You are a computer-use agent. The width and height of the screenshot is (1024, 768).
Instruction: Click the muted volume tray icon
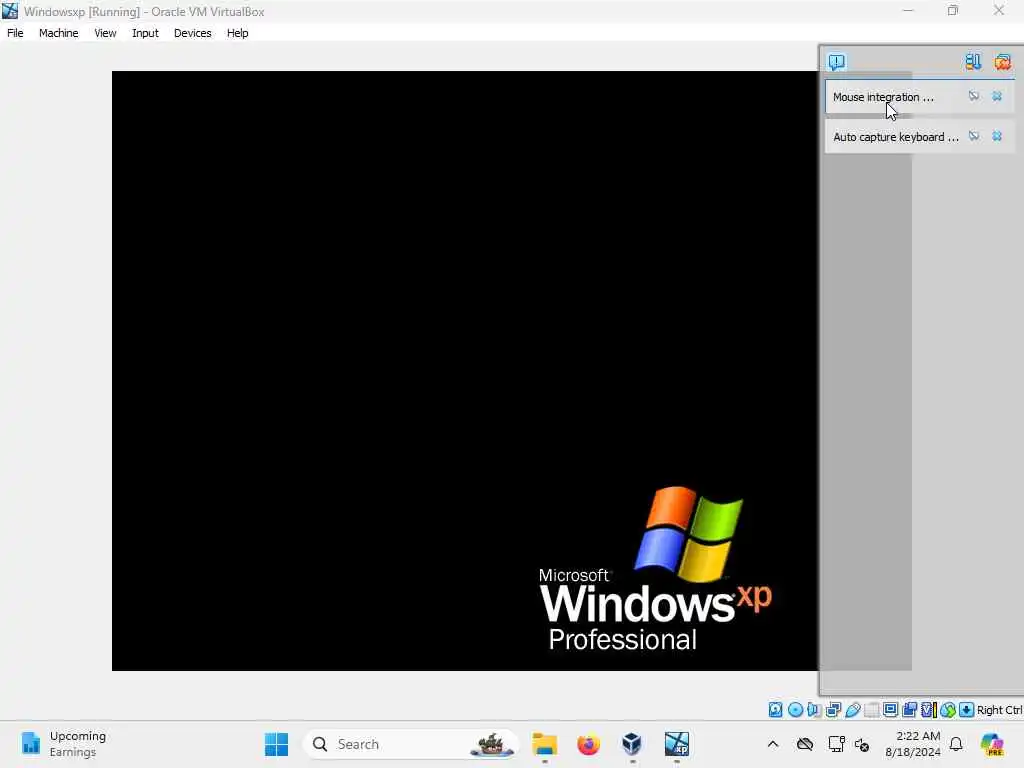pyautogui.click(x=862, y=744)
